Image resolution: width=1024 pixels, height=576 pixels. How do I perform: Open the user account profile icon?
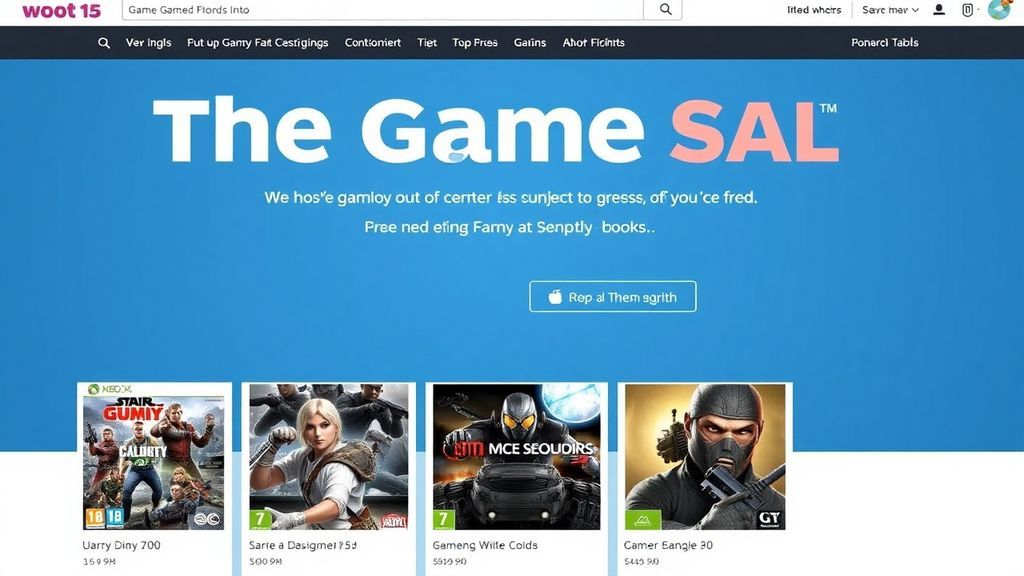click(938, 10)
